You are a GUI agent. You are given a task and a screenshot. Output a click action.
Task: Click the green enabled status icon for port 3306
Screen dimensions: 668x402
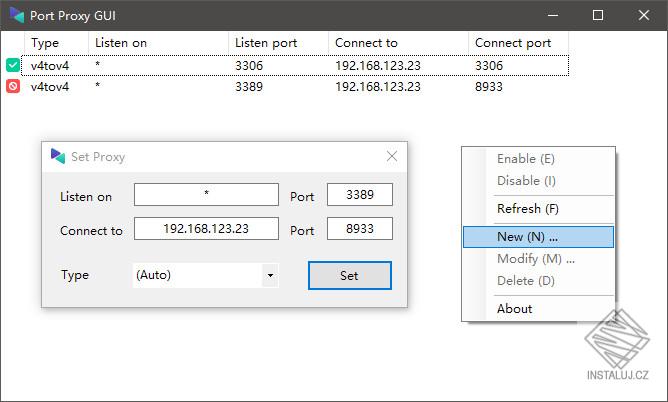pos(13,65)
